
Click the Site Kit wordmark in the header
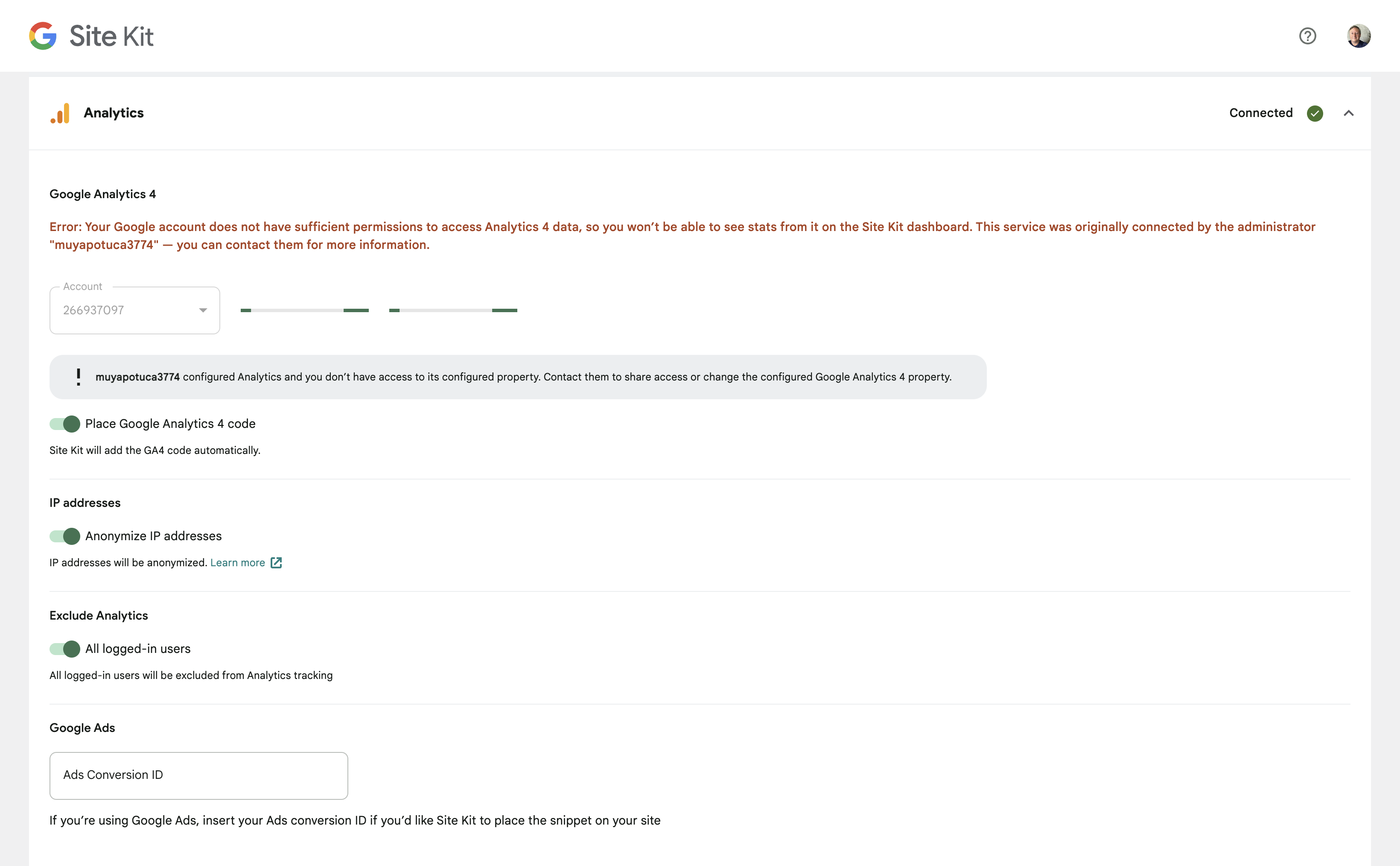(x=111, y=35)
